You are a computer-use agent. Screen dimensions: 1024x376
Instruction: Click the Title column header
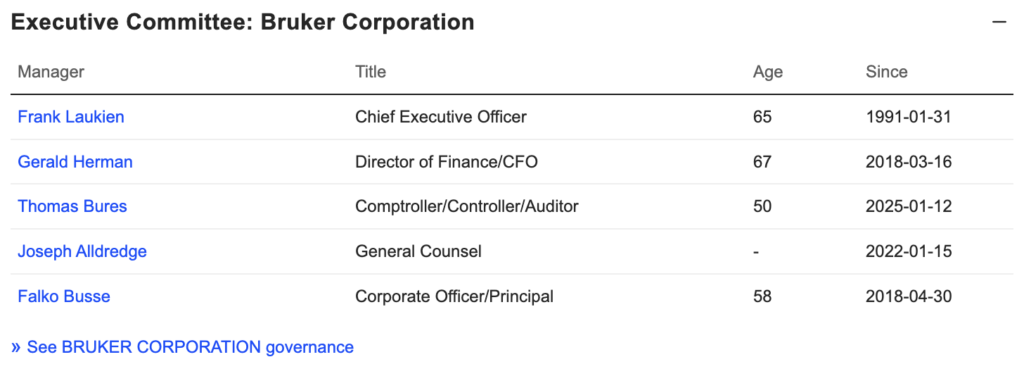[x=370, y=72]
